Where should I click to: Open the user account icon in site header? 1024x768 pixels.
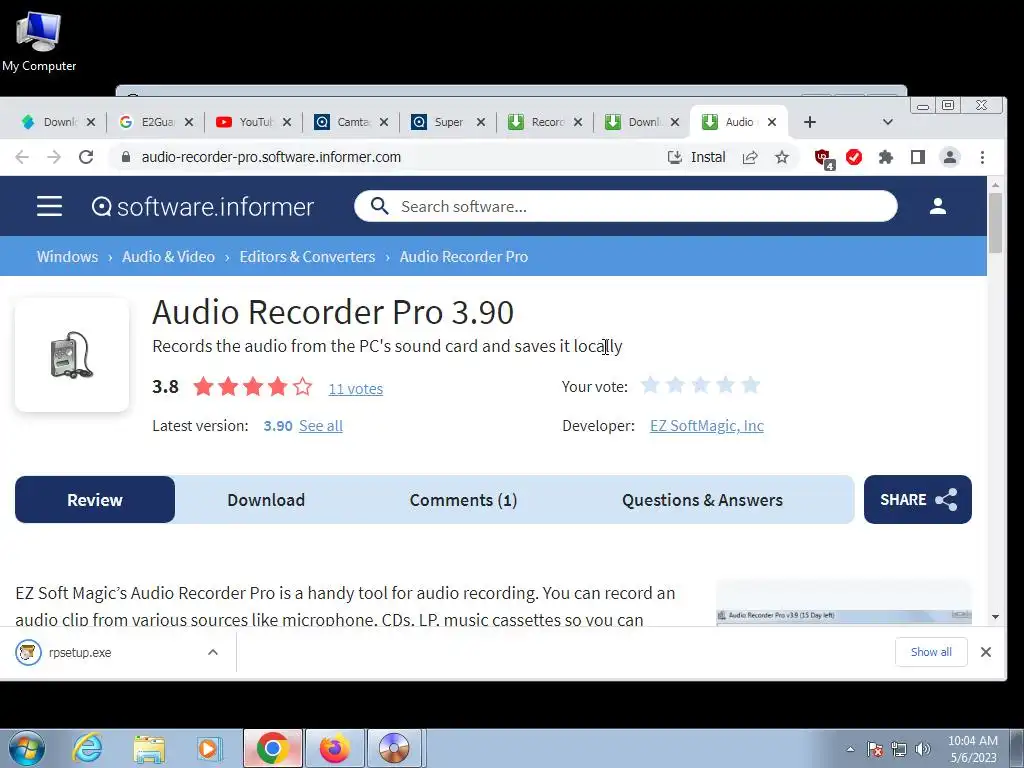938,206
